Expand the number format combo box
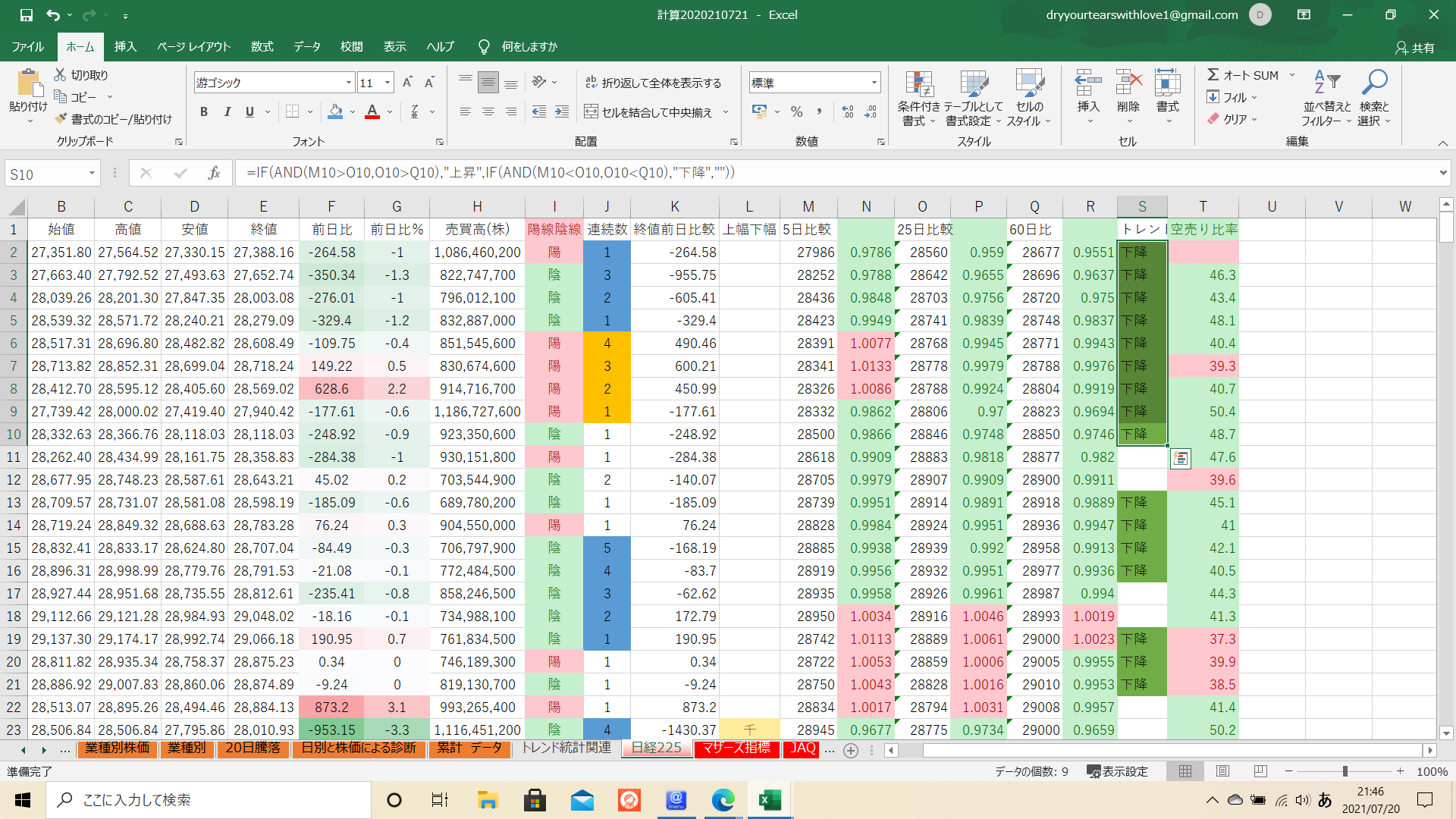Image resolution: width=1456 pixels, height=819 pixels. [874, 83]
